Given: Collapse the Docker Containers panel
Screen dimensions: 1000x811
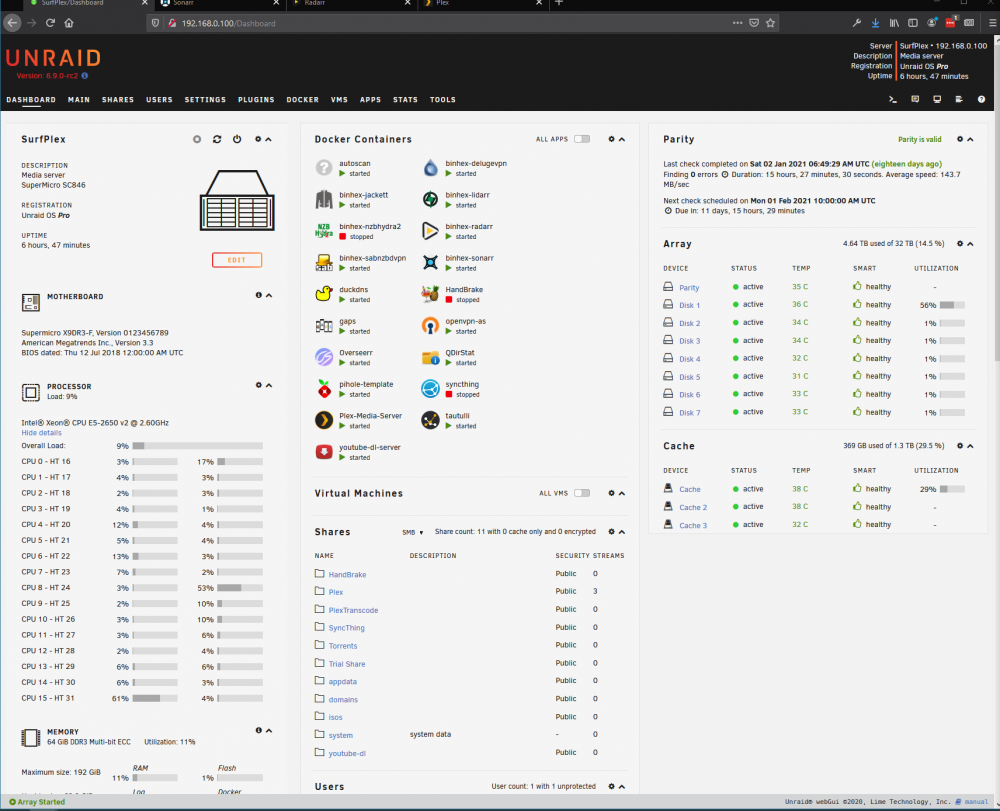Looking at the screenshot, I should tap(622, 139).
